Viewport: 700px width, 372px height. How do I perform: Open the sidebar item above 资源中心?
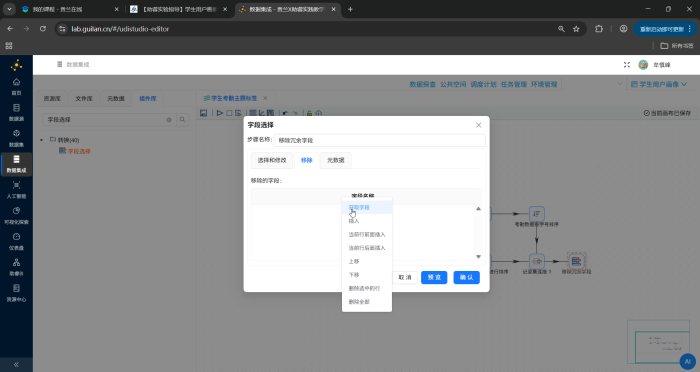[16, 267]
